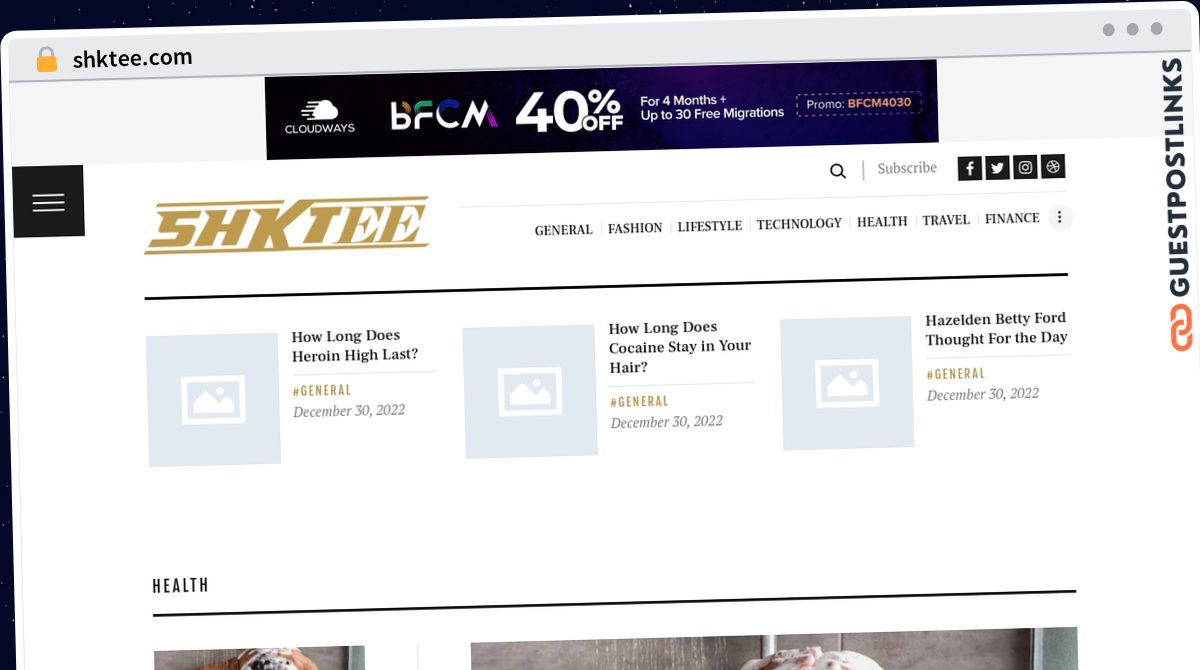Click the search magnifier icon
This screenshot has height=670, width=1200.
click(x=838, y=171)
